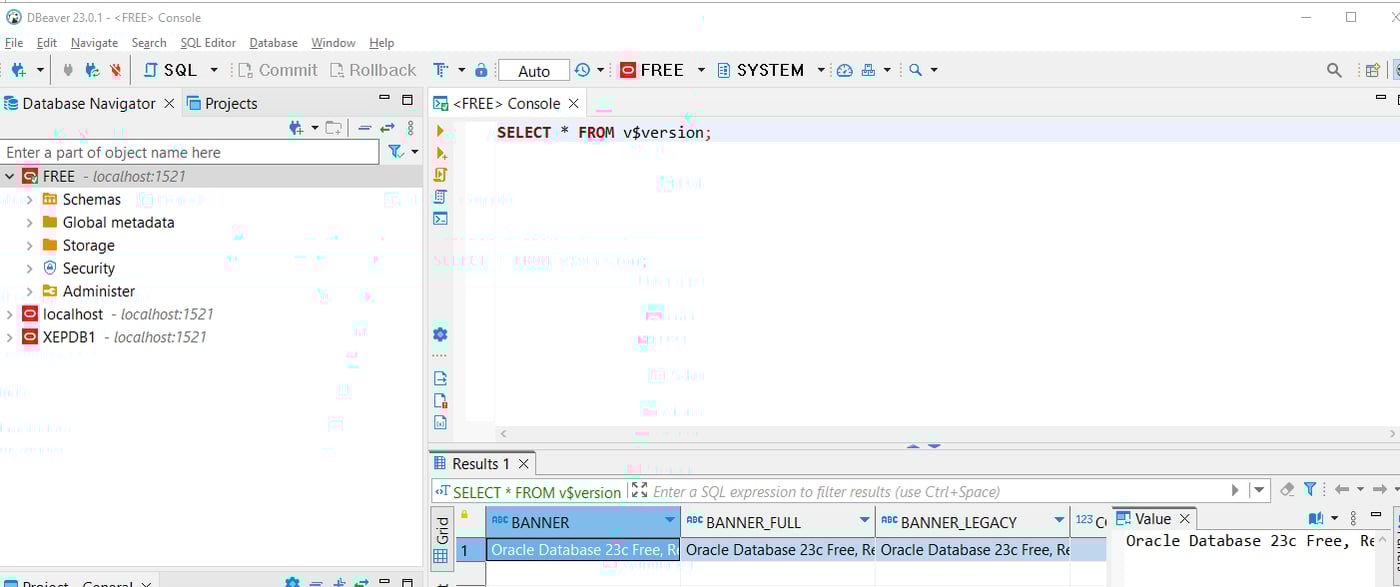Toggle the Auto transaction mode field
Screen dimensions: 1400x587
tap(533, 70)
